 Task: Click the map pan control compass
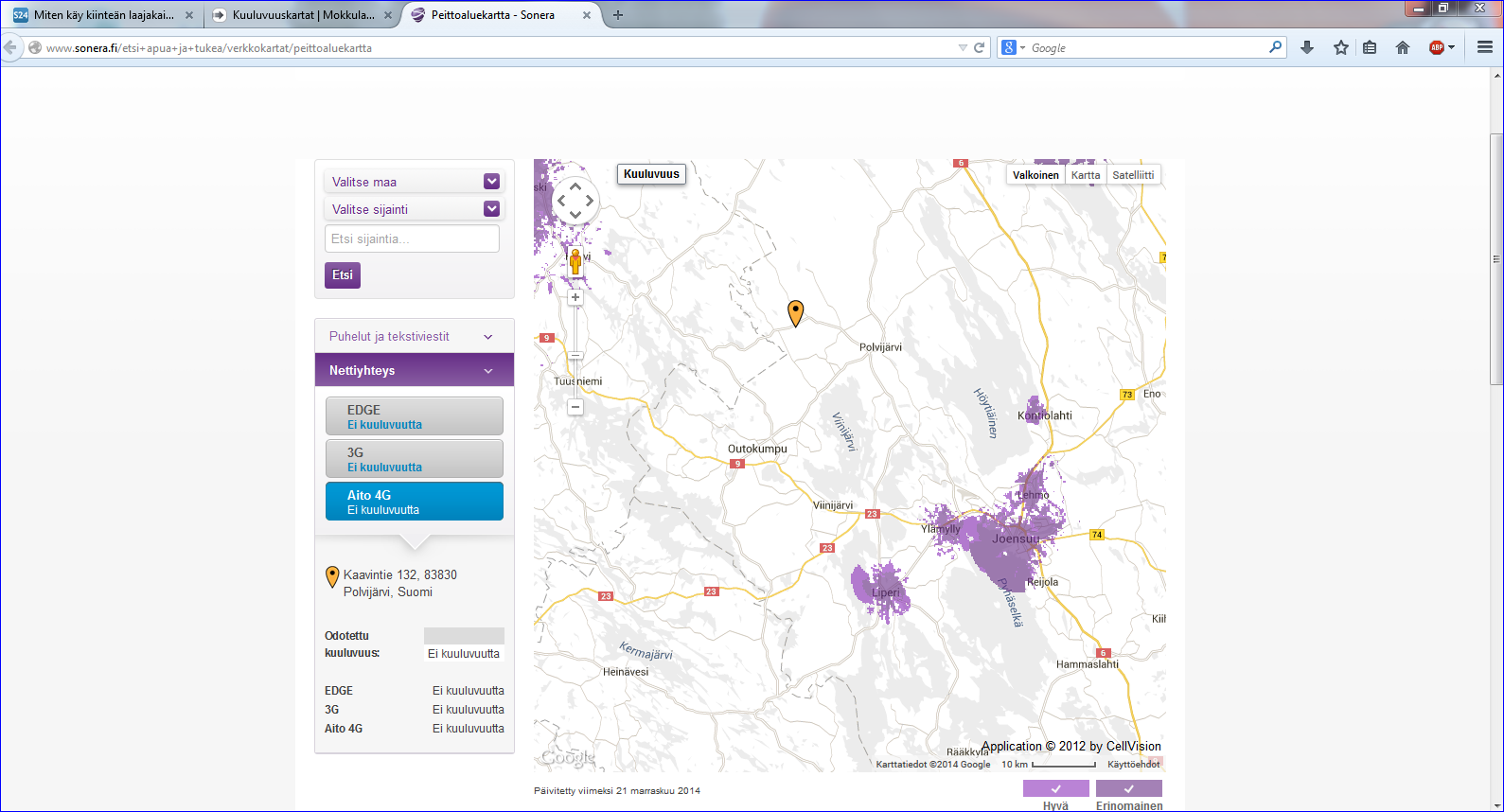[x=575, y=201]
